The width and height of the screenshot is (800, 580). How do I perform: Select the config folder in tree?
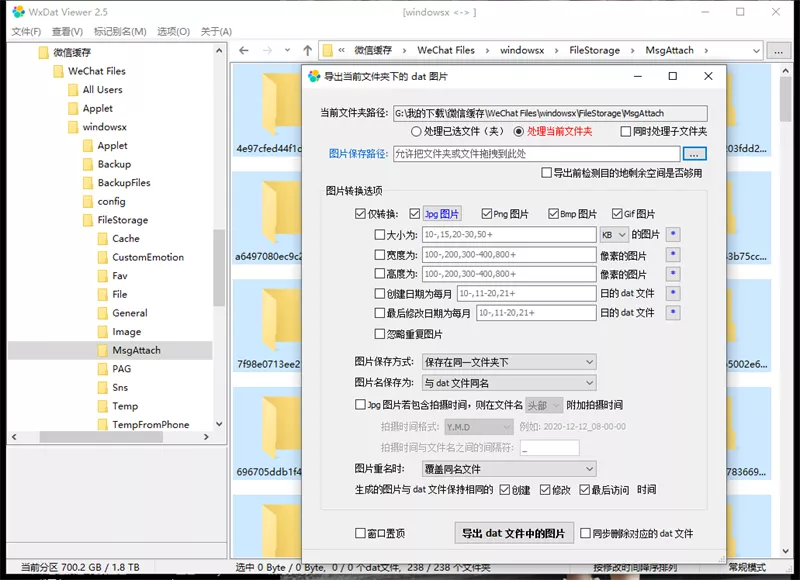[111, 201]
